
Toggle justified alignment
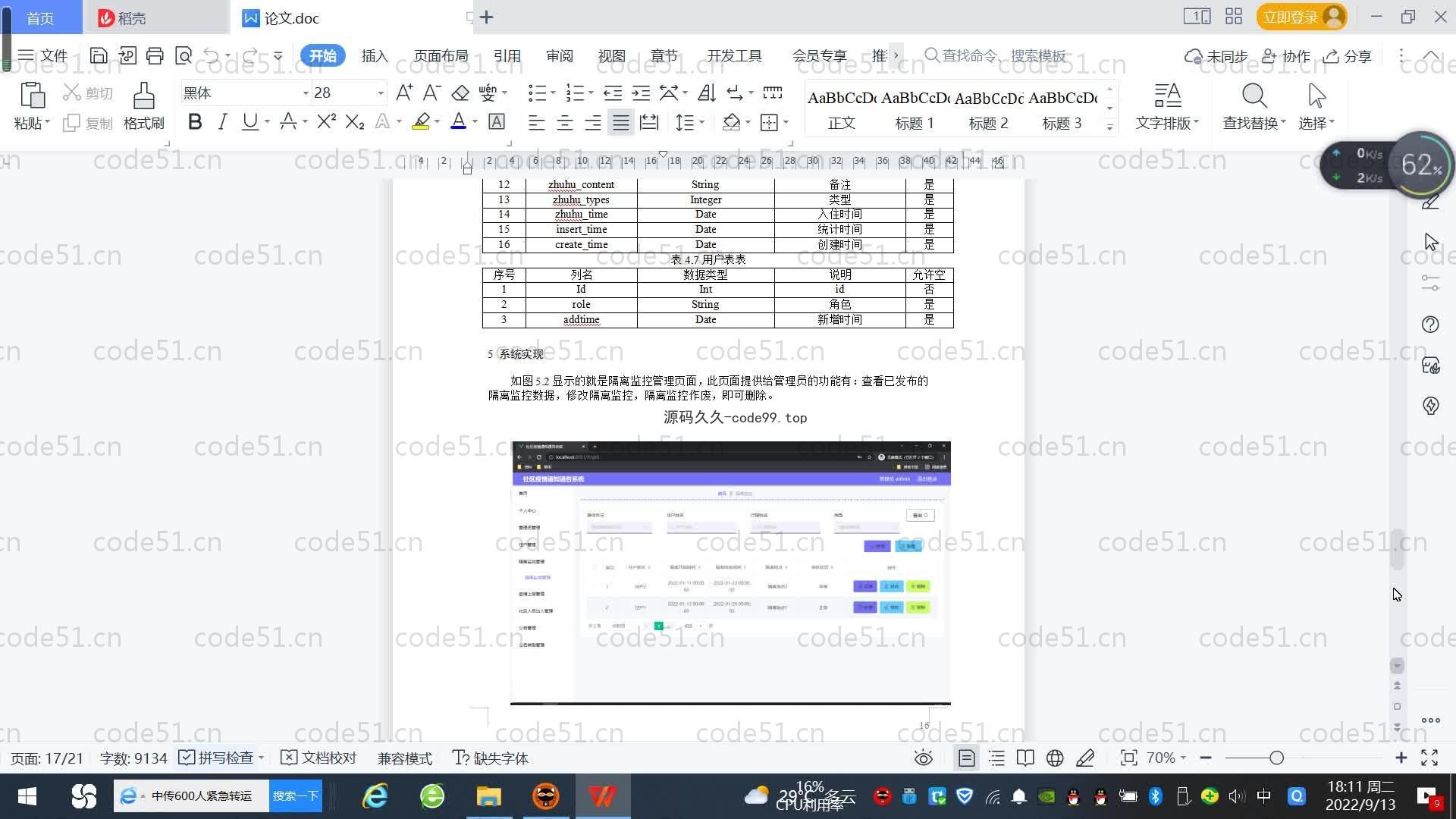tap(621, 122)
